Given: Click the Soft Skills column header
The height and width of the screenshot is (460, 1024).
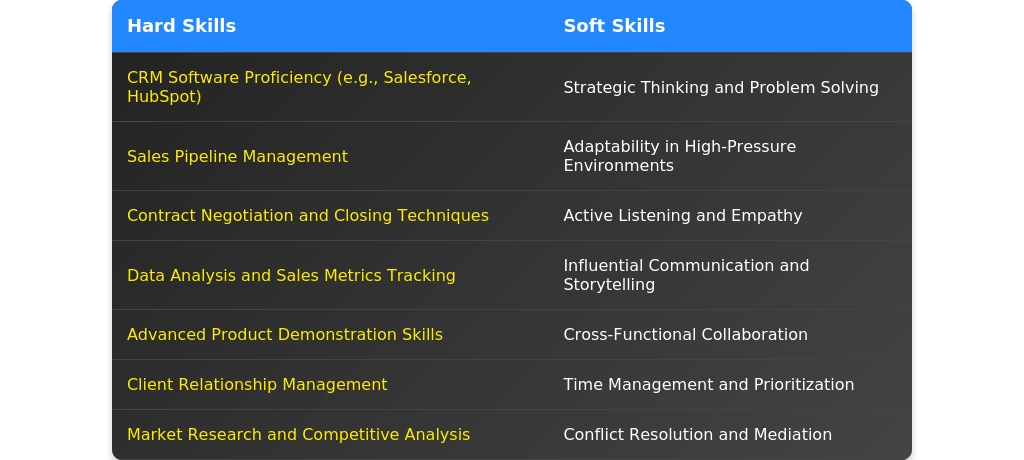Looking at the screenshot, I should click(614, 26).
